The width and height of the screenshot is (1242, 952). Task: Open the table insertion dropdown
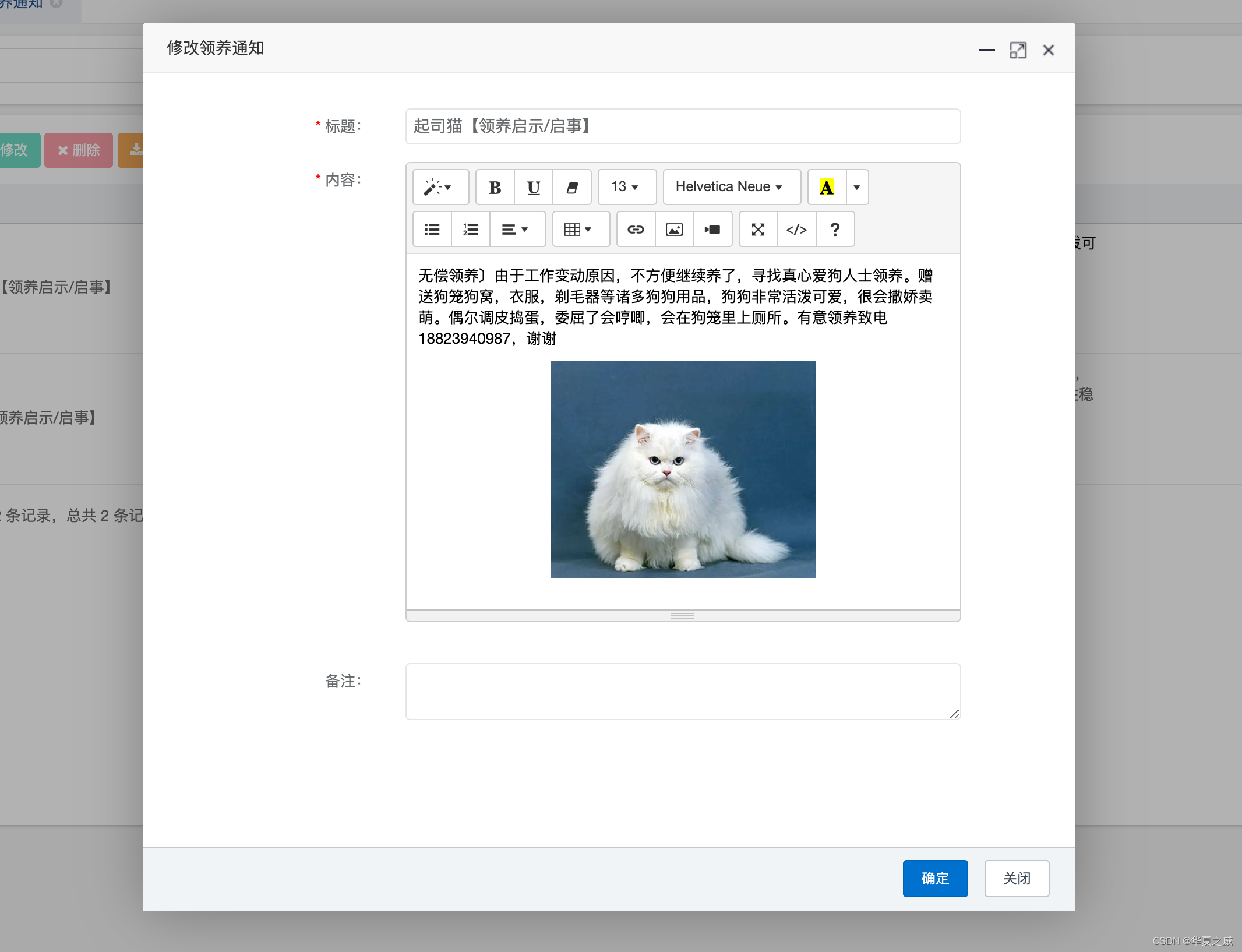point(580,229)
